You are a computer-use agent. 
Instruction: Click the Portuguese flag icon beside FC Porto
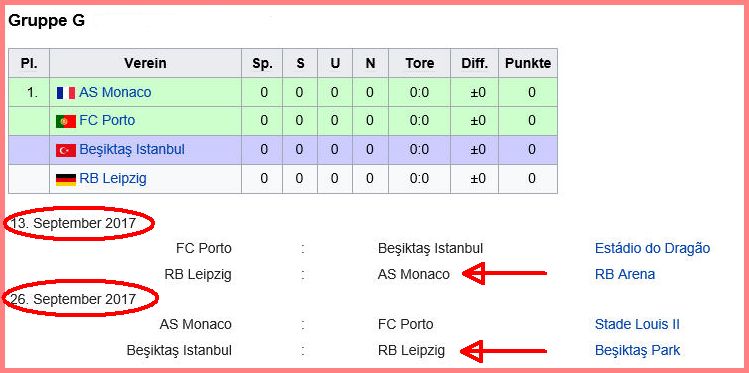click(66, 121)
